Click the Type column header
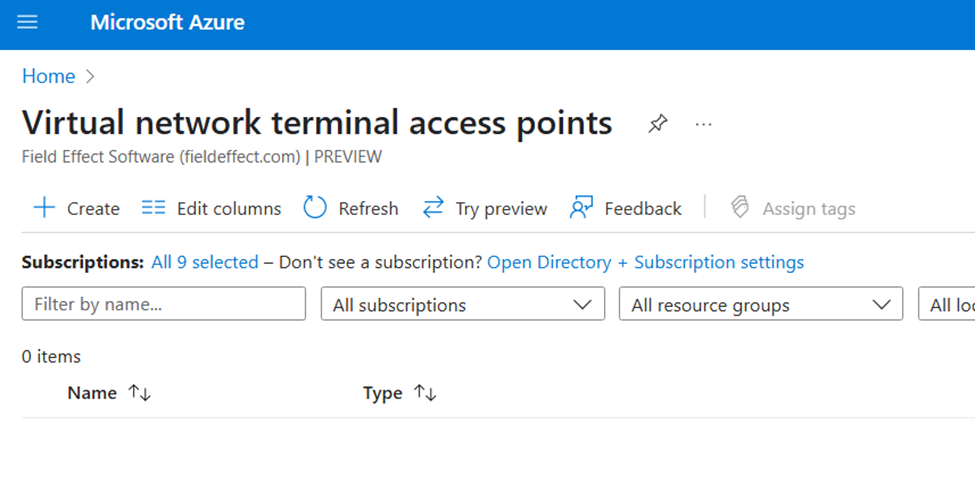Screen dimensions: 975x487 pos(382,393)
